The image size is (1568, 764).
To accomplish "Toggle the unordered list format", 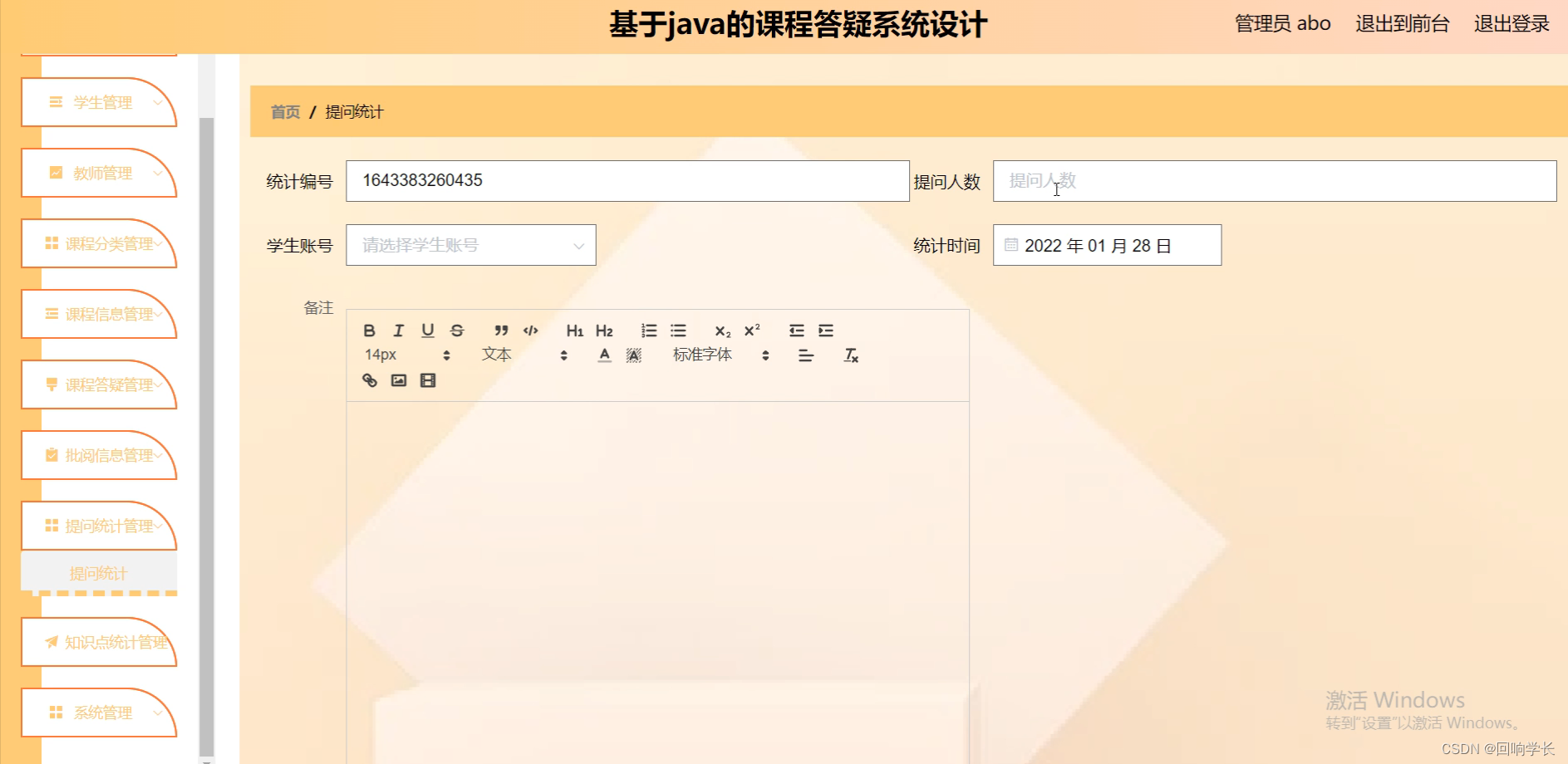I will tap(678, 330).
